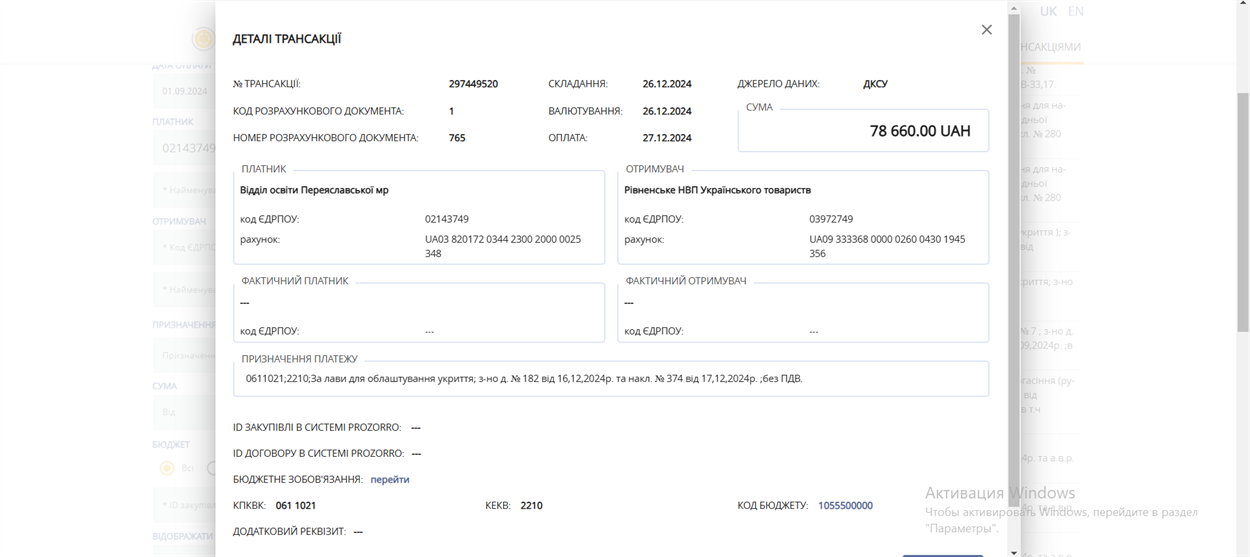
Task: Click the creation date 26.12.2024 next to СКЛАДАННЯ
Action: pyautogui.click(x=667, y=84)
